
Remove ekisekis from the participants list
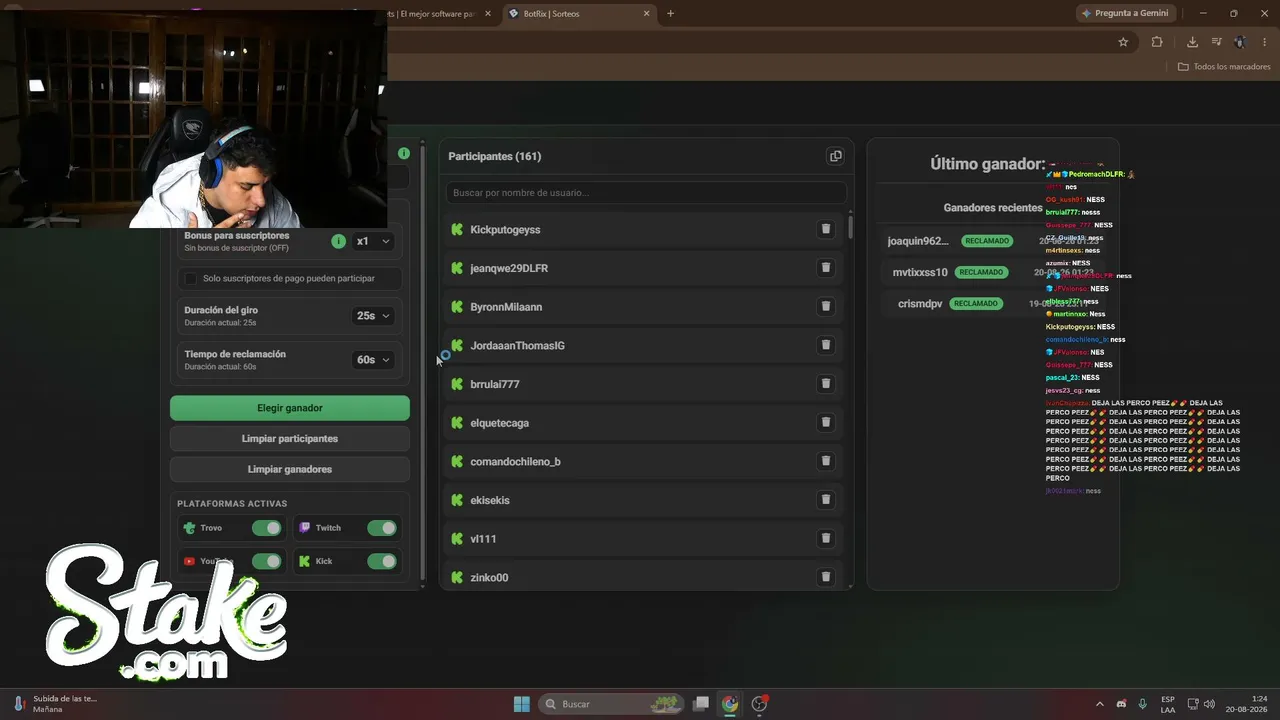coord(826,500)
